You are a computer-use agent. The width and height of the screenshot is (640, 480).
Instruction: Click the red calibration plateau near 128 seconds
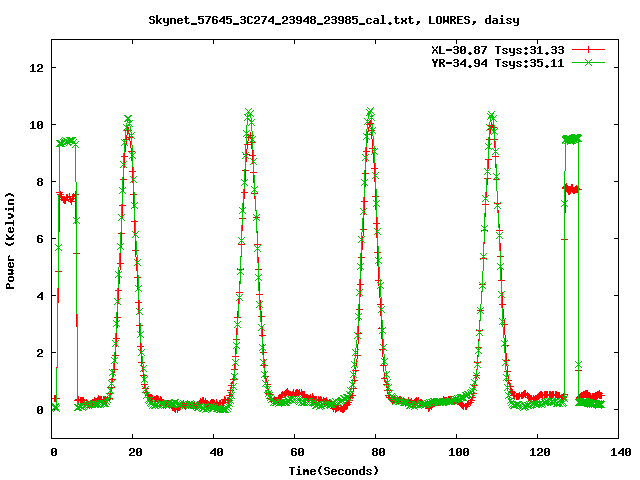point(572,189)
